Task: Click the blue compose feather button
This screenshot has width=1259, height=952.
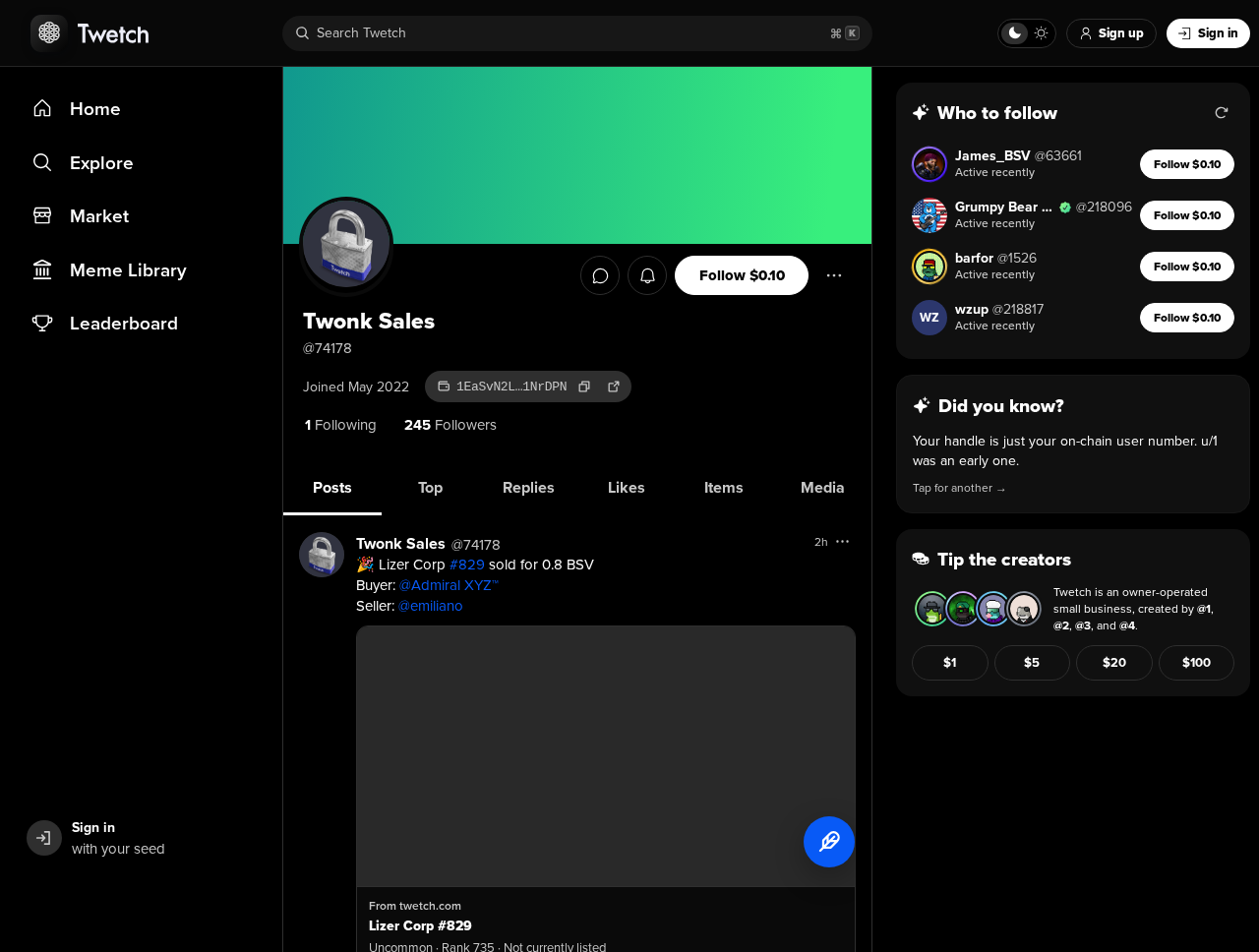Action: [x=829, y=842]
